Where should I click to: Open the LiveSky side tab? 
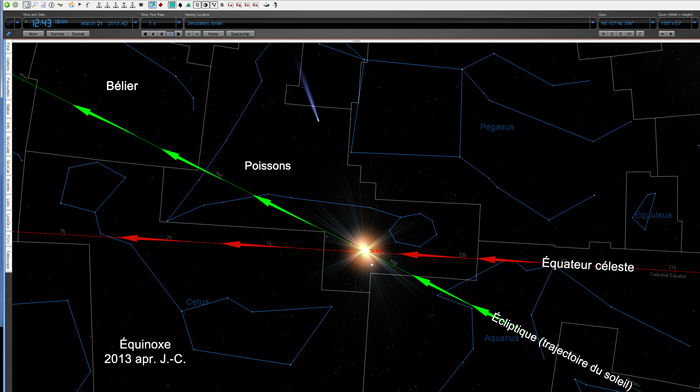click(8, 220)
